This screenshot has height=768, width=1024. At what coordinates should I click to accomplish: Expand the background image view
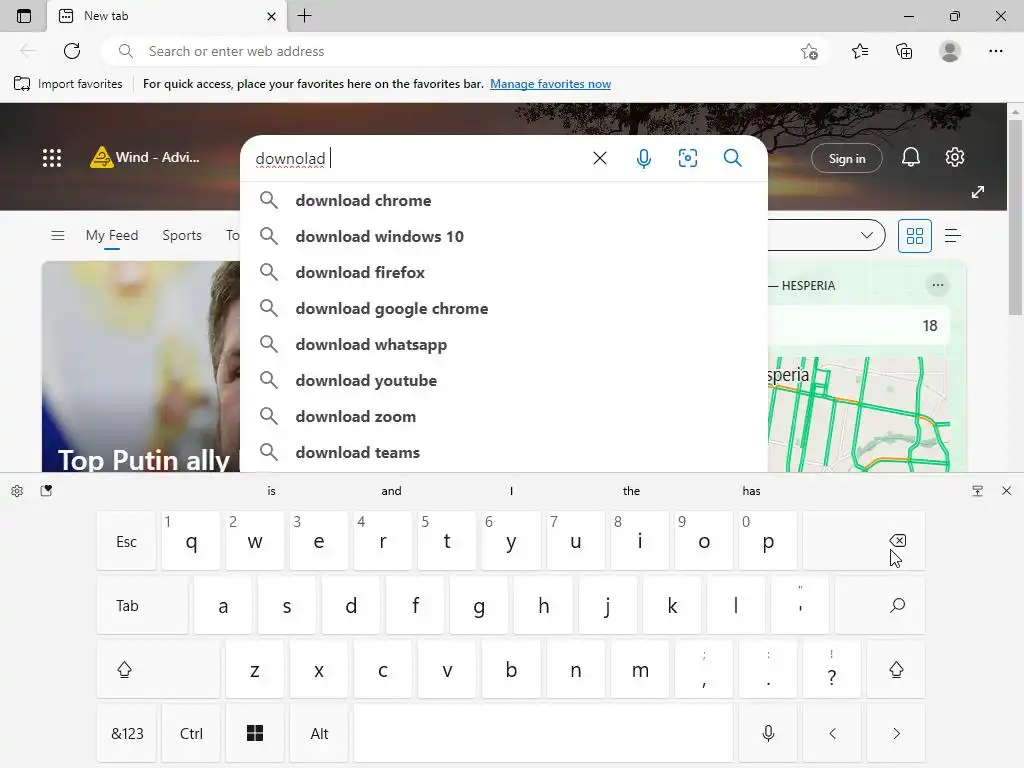(x=978, y=192)
